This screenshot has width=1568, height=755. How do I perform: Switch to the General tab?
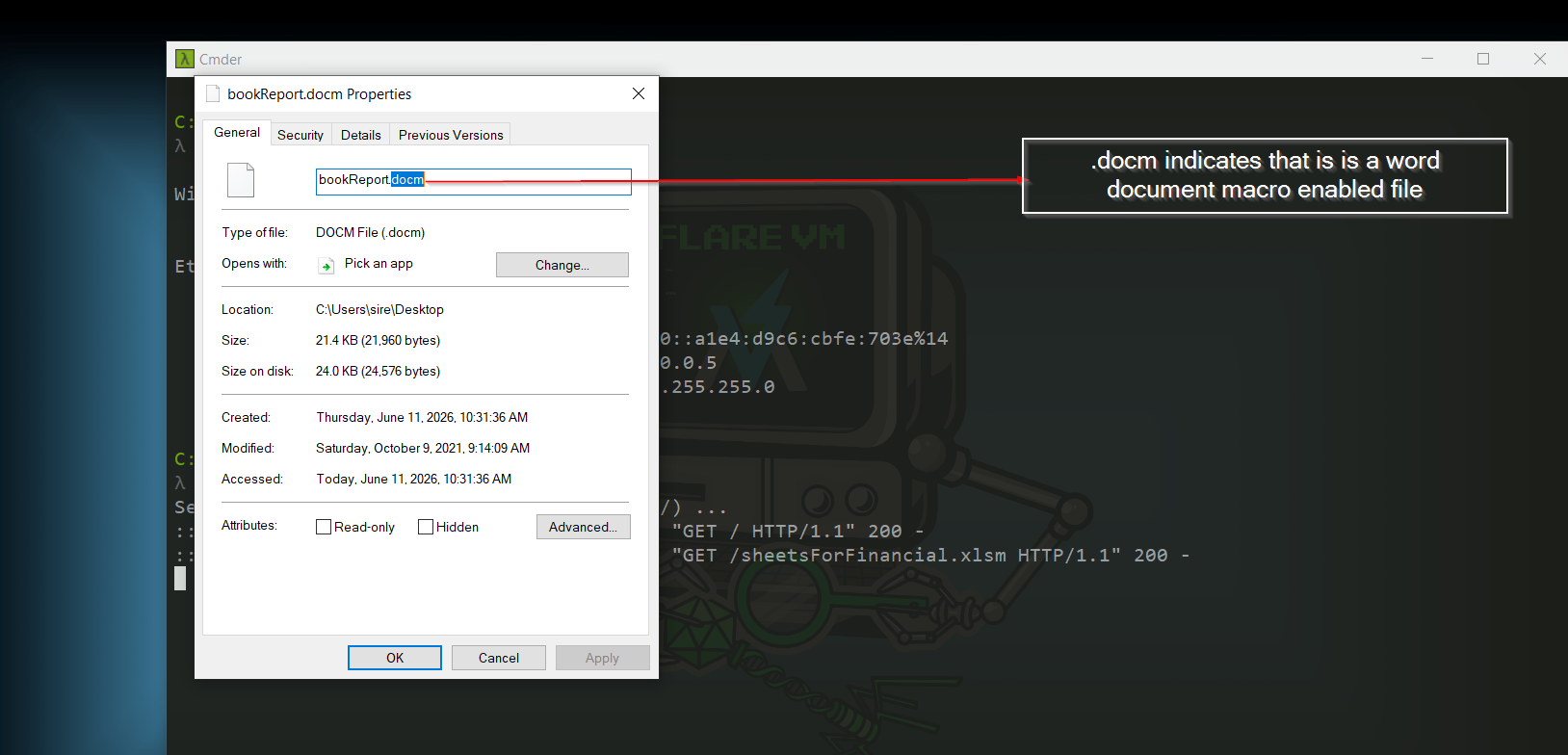237,132
